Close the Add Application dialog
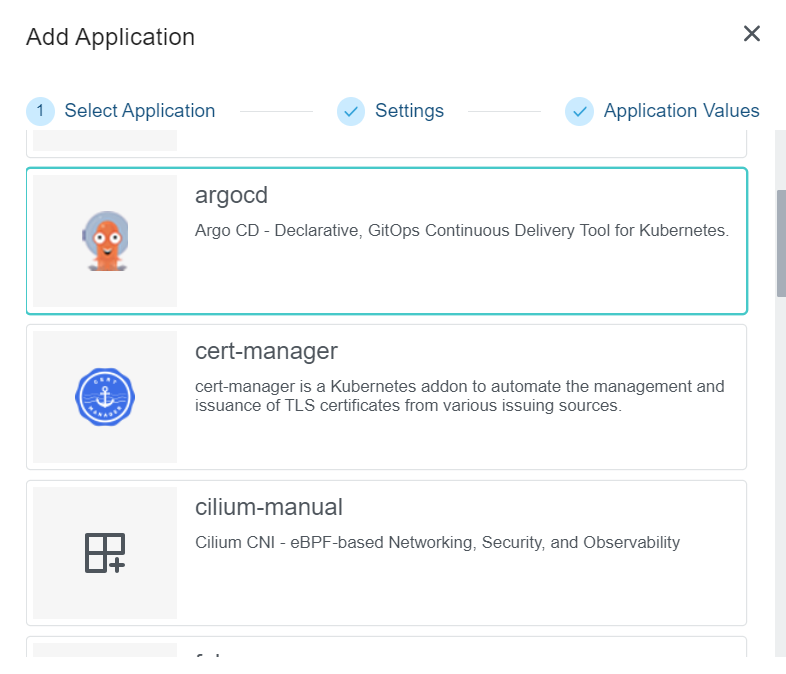 752,34
